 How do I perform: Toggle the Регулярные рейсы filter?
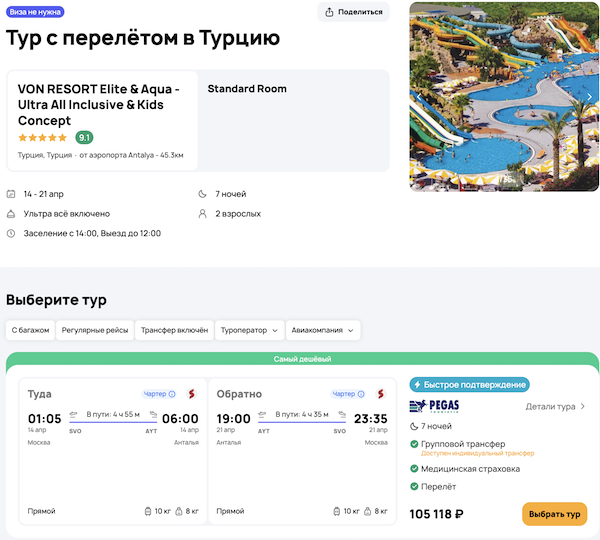[95, 330]
